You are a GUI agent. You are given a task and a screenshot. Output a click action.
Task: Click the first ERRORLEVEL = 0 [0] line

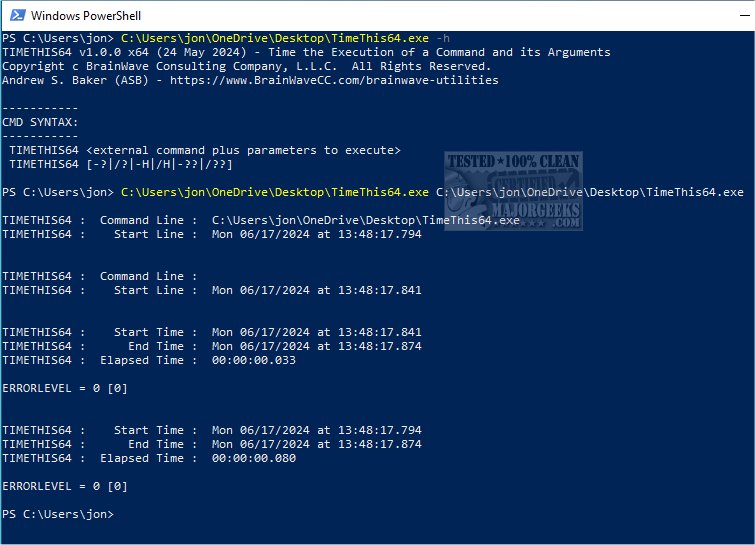point(65,388)
